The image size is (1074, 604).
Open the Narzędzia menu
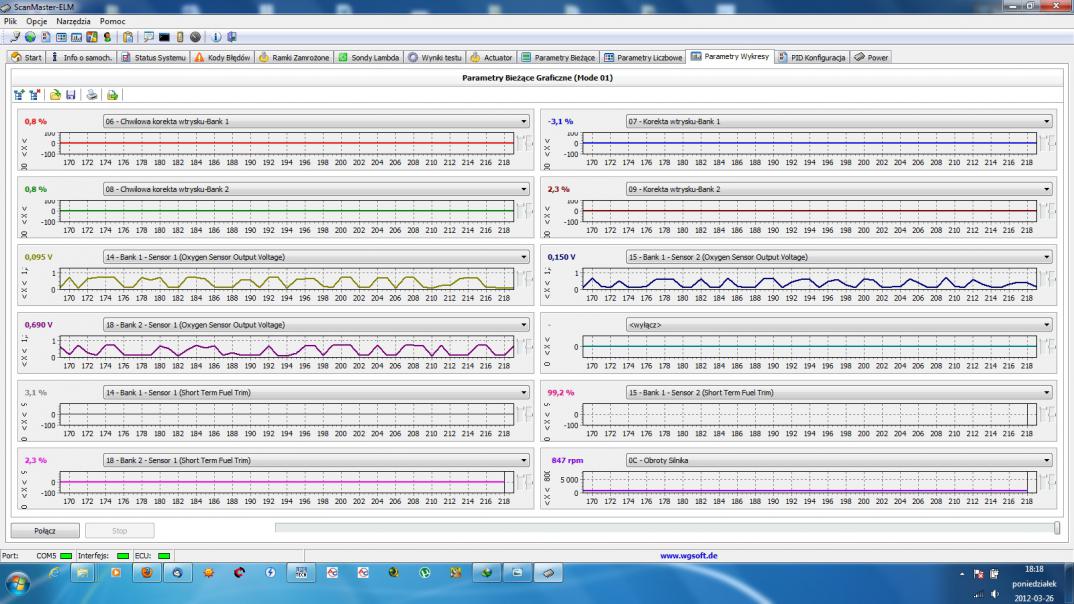click(x=73, y=21)
